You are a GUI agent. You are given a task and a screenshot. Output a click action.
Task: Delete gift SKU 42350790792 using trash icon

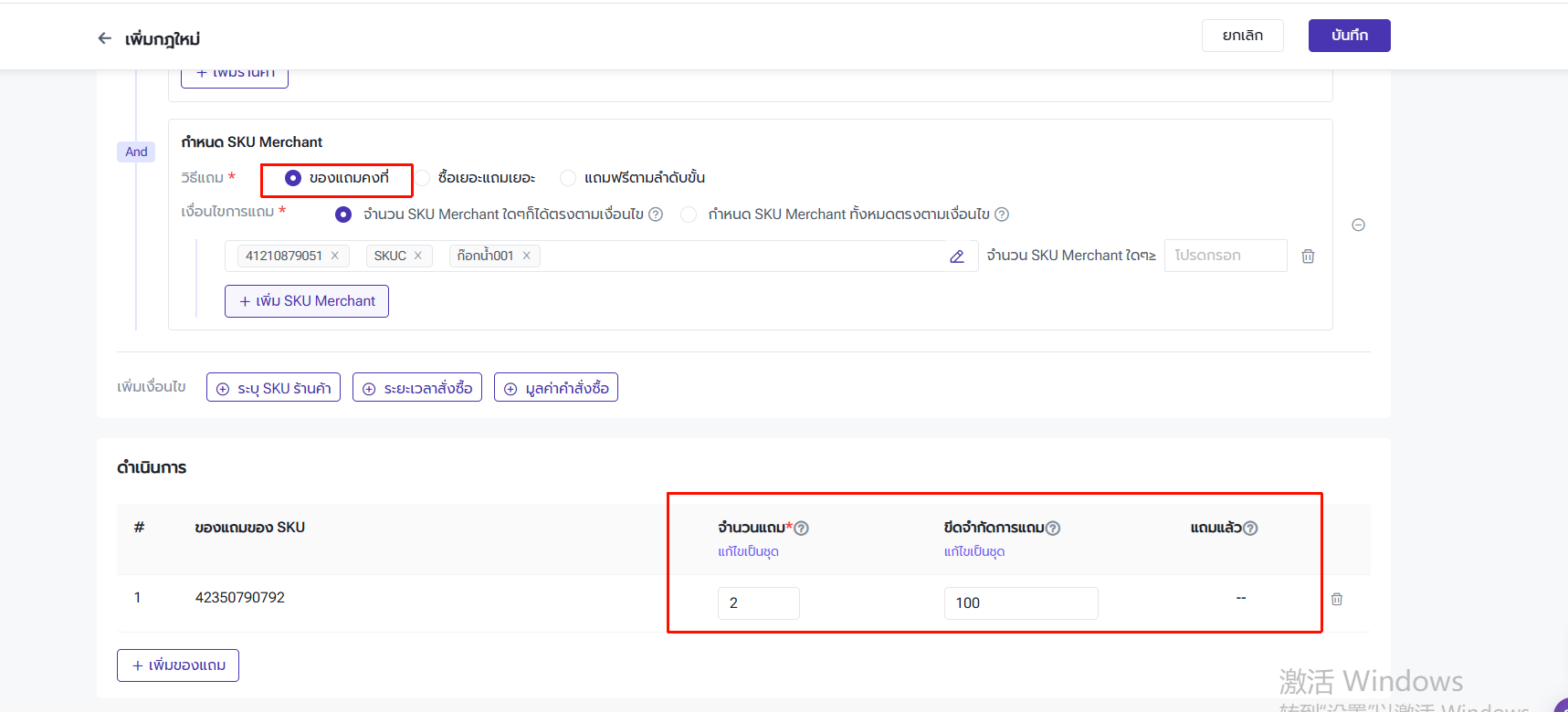point(1336,600)
